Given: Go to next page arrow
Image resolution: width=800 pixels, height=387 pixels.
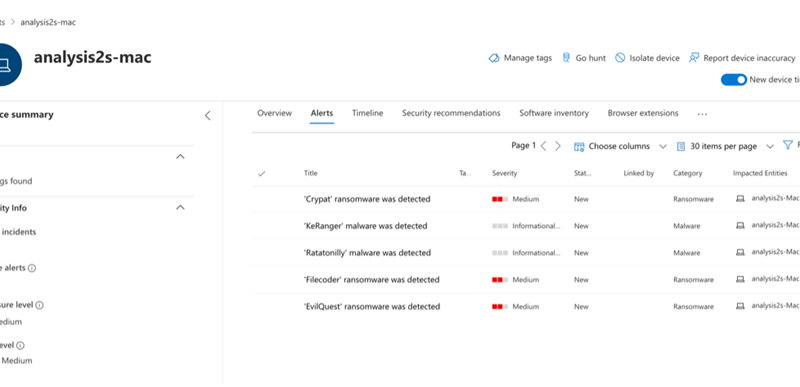Looking at the screenshot, I should (558, 146).
